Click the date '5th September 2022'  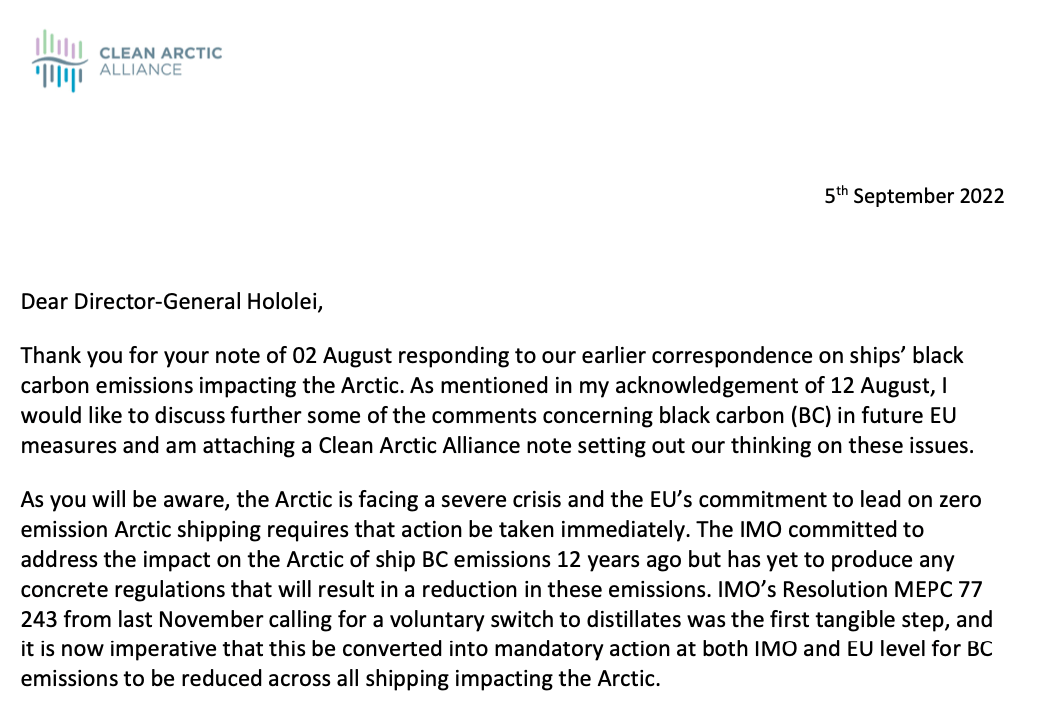[x=914, y=195]
